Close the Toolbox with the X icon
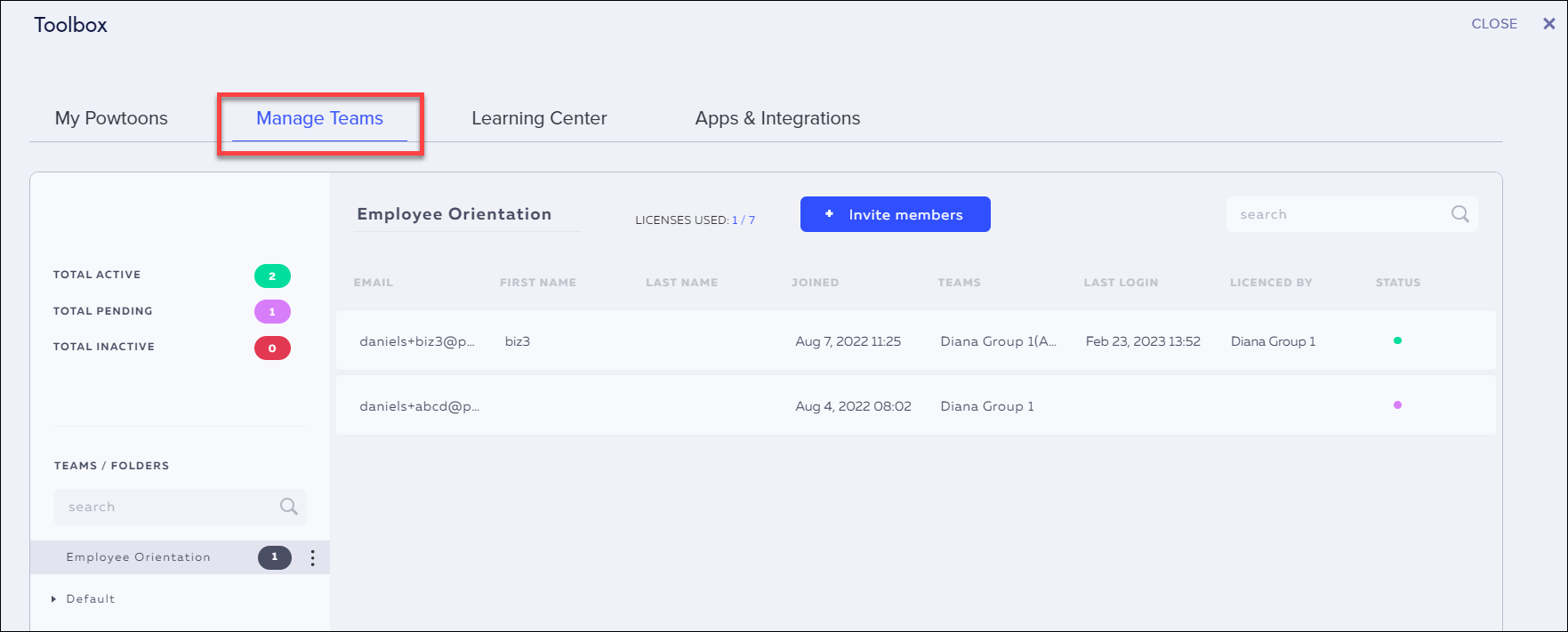 point(1548,24)
